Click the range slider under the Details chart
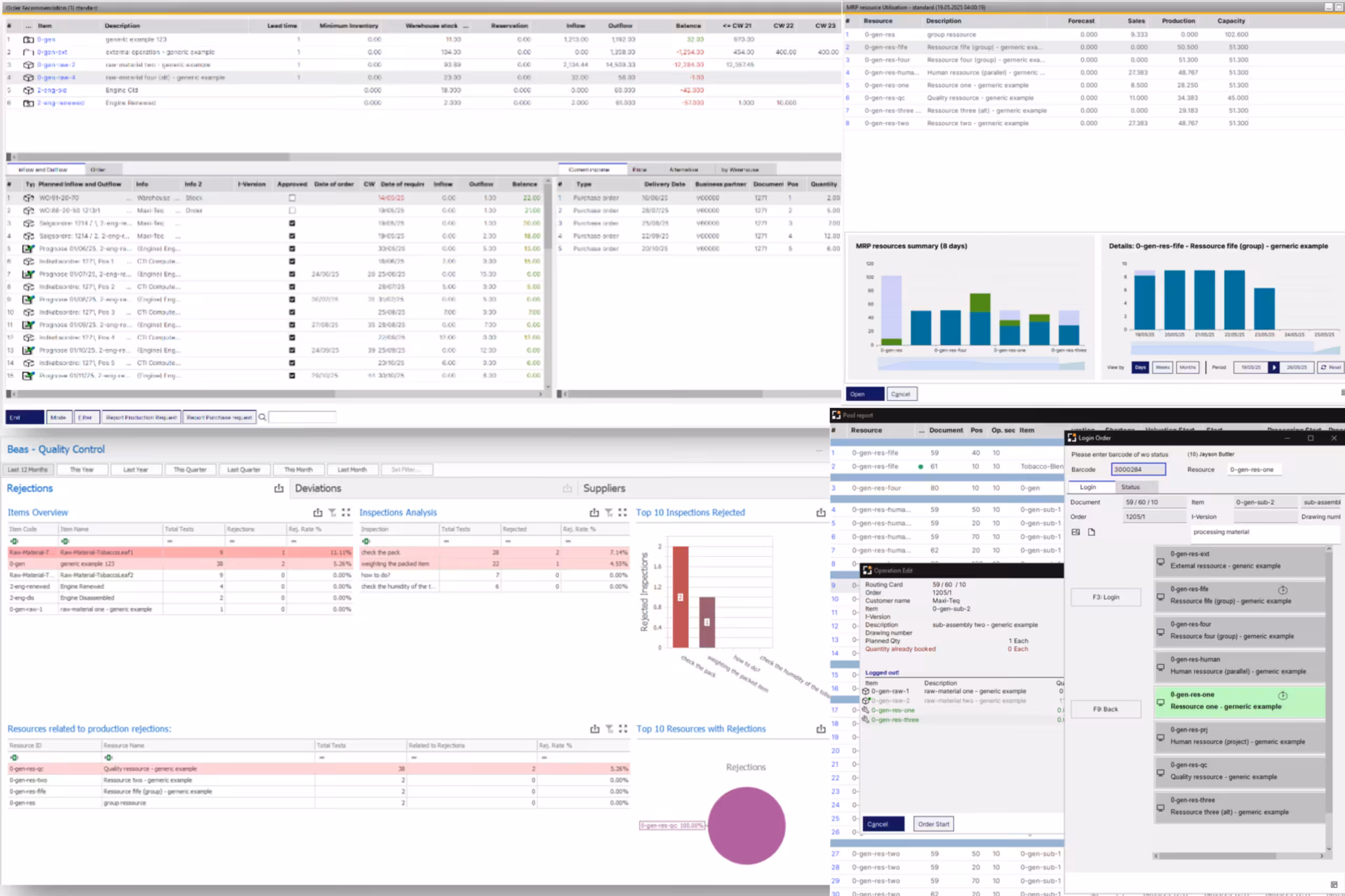 tap(1235, 349)
